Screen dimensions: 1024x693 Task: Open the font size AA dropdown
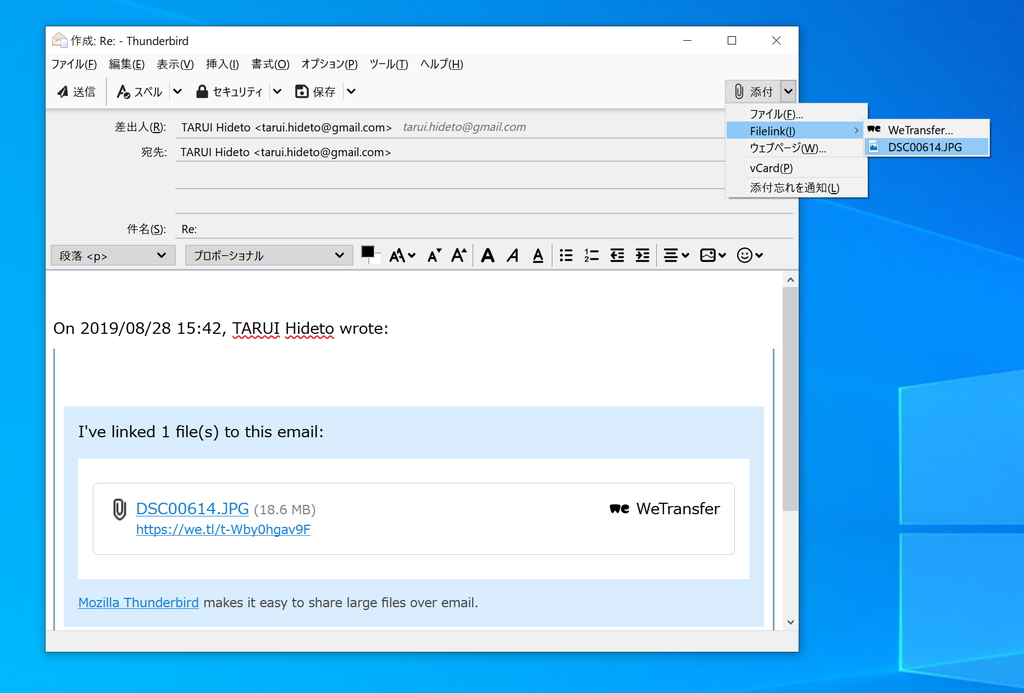point(402,255)
